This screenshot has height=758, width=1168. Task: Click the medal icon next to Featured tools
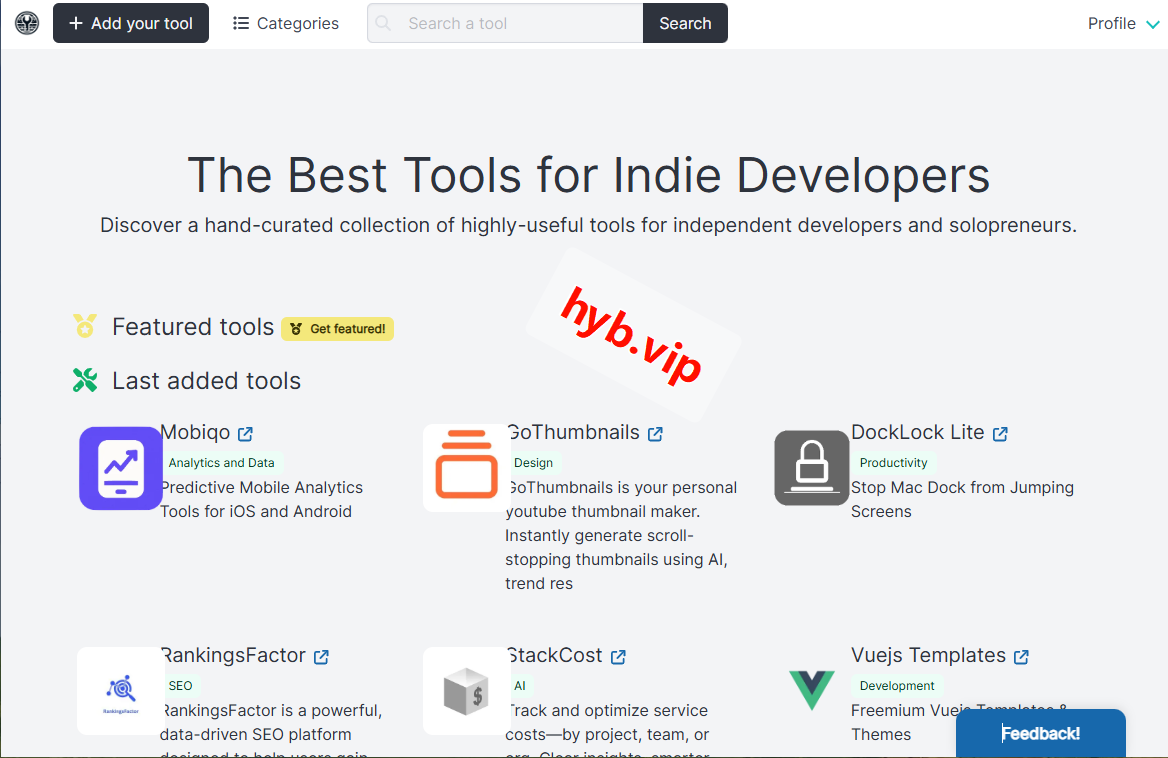click(x=85, y=325)
